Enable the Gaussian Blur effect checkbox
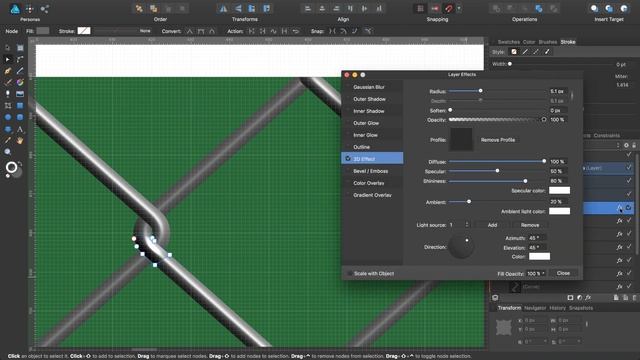The width and height of the screenshot is (640, 360). click(348, 87)
